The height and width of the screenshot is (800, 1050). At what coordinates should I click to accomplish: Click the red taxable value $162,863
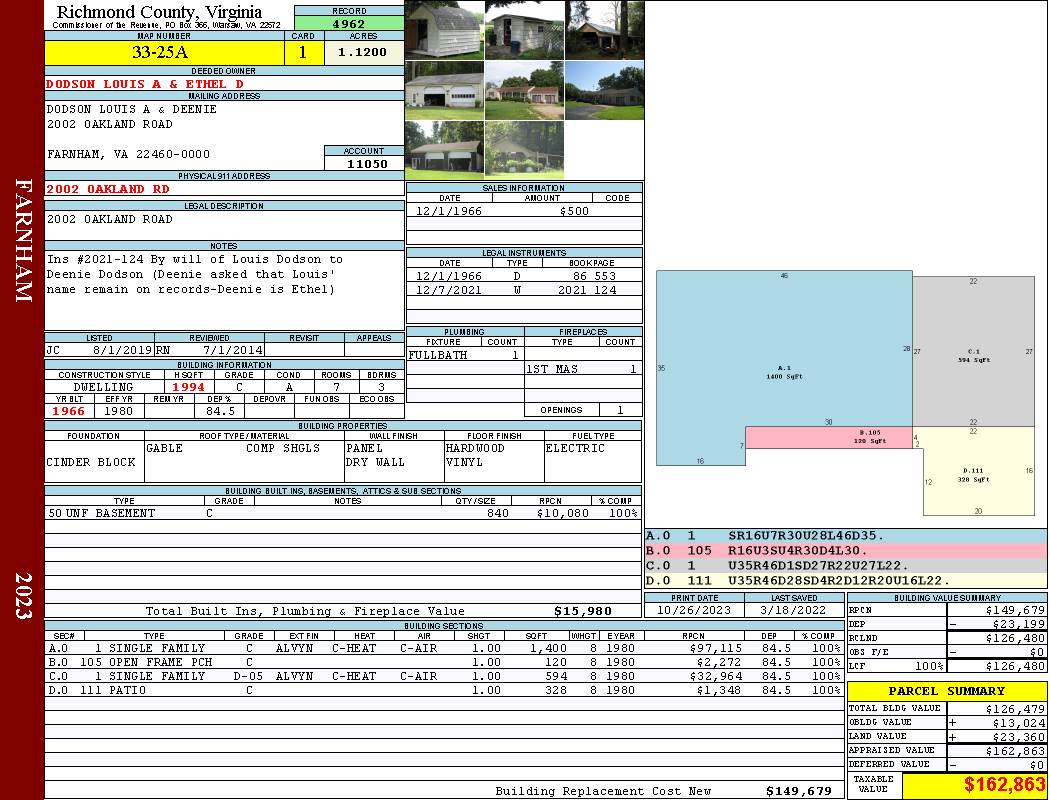point(974,785)
